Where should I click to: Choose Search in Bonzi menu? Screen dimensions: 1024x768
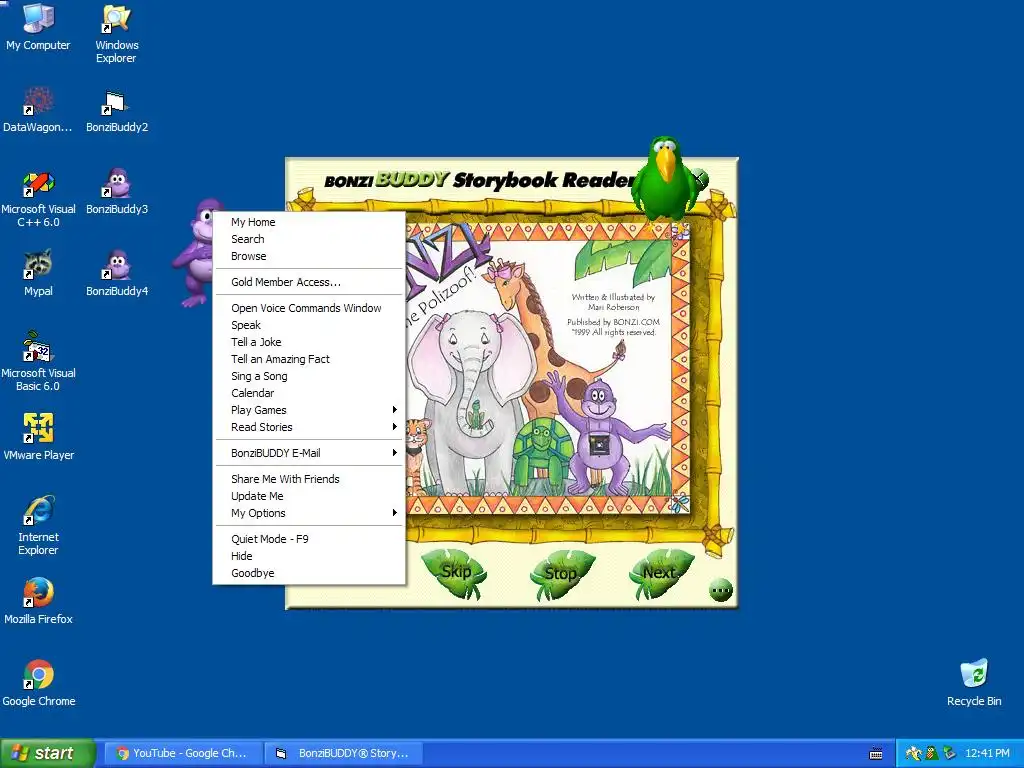[309, 239]
